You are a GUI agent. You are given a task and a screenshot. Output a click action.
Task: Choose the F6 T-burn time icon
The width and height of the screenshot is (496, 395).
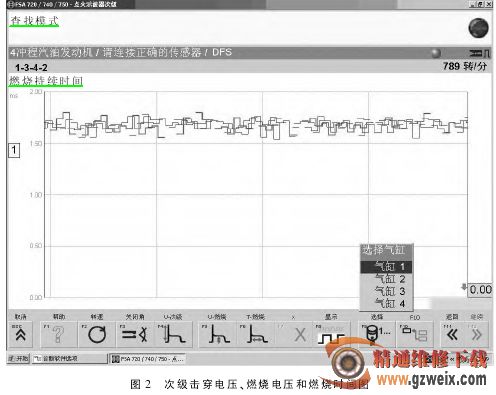click(x=256, y=334)
